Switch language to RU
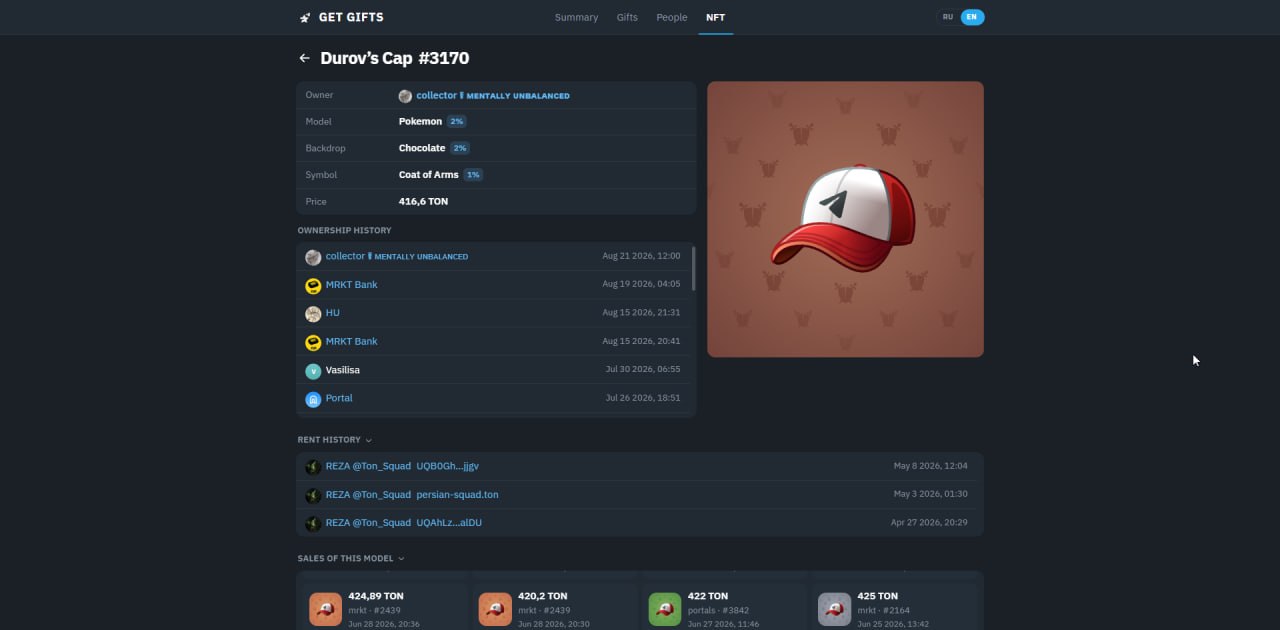Screen dimensions: 1280x630 [x=948, y=17]
